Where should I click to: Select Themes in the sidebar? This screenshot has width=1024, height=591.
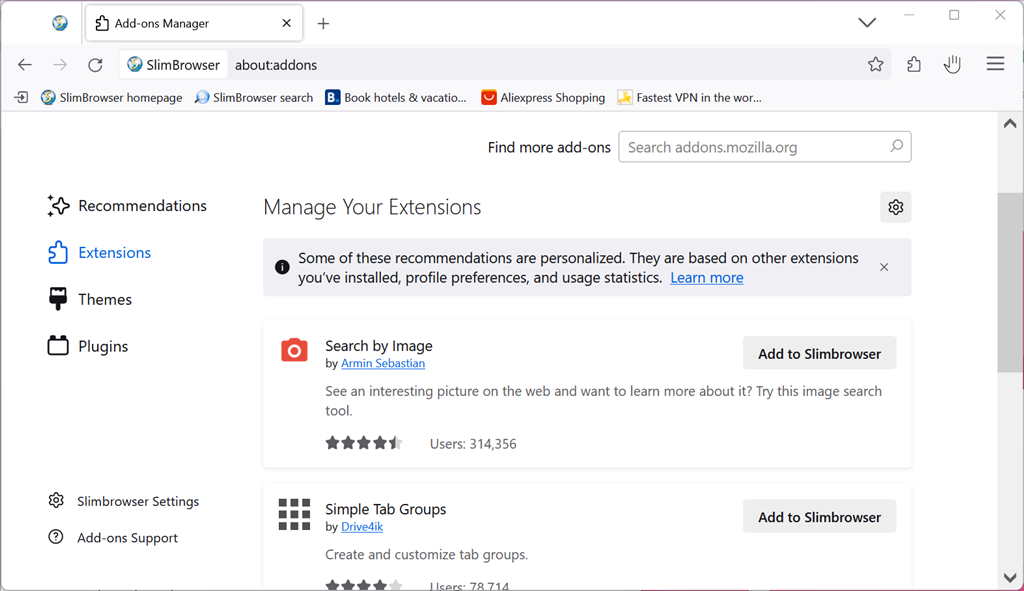[90, 299]
